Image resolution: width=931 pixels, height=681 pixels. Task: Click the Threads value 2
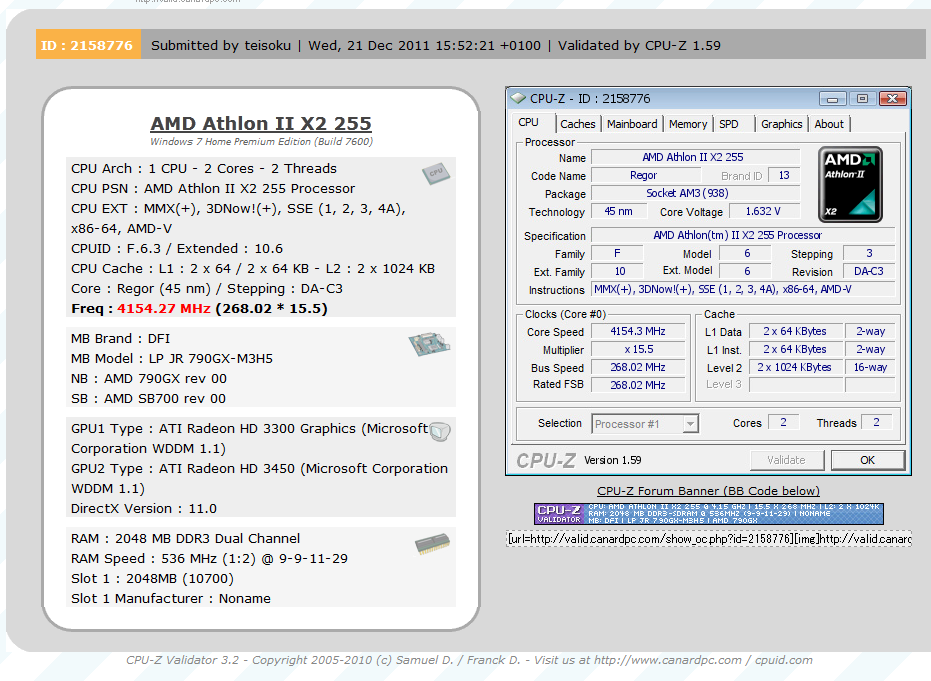[x=876, y=423]
